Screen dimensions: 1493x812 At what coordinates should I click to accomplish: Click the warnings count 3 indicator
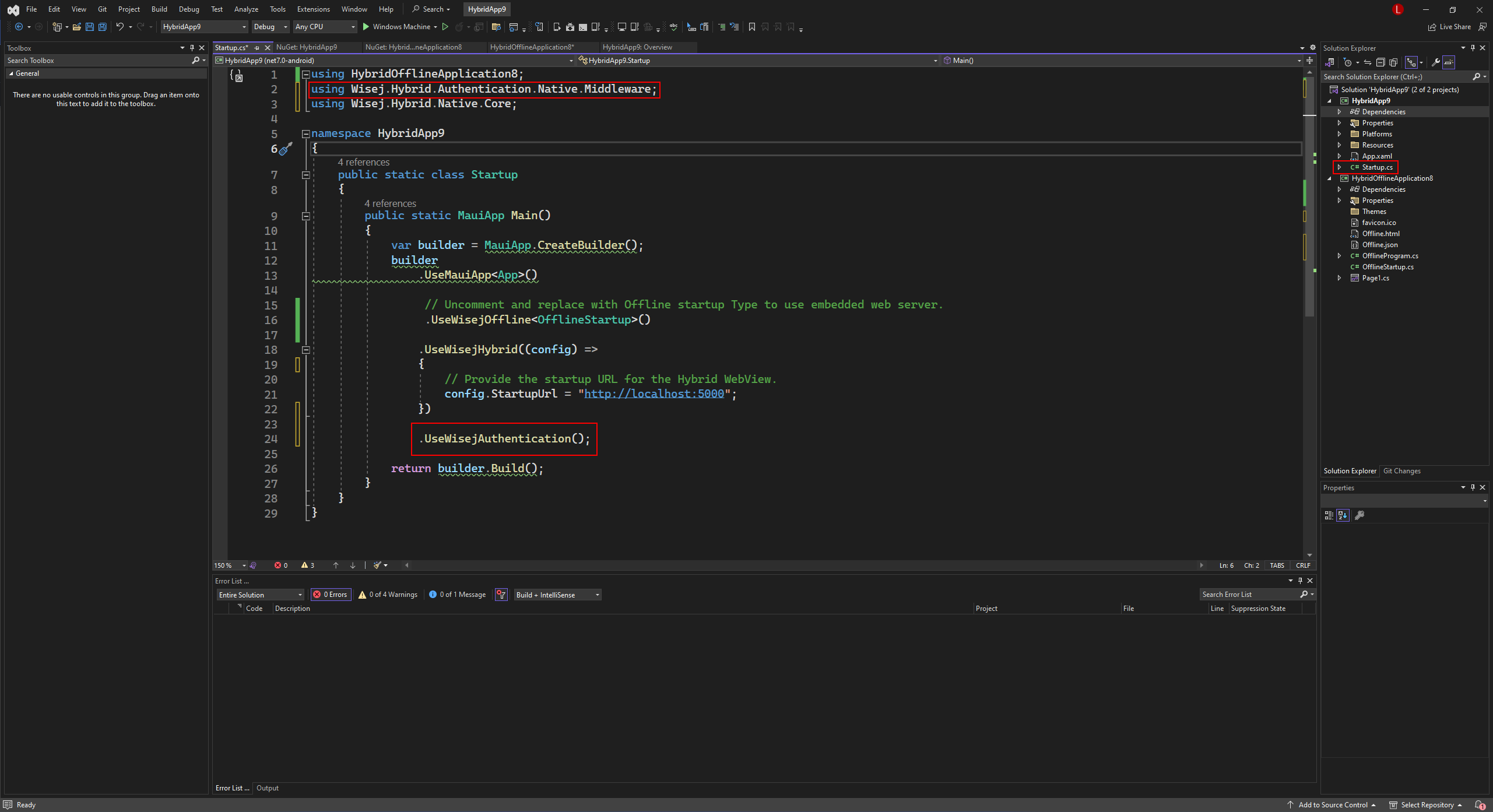[x=308, y=565]
